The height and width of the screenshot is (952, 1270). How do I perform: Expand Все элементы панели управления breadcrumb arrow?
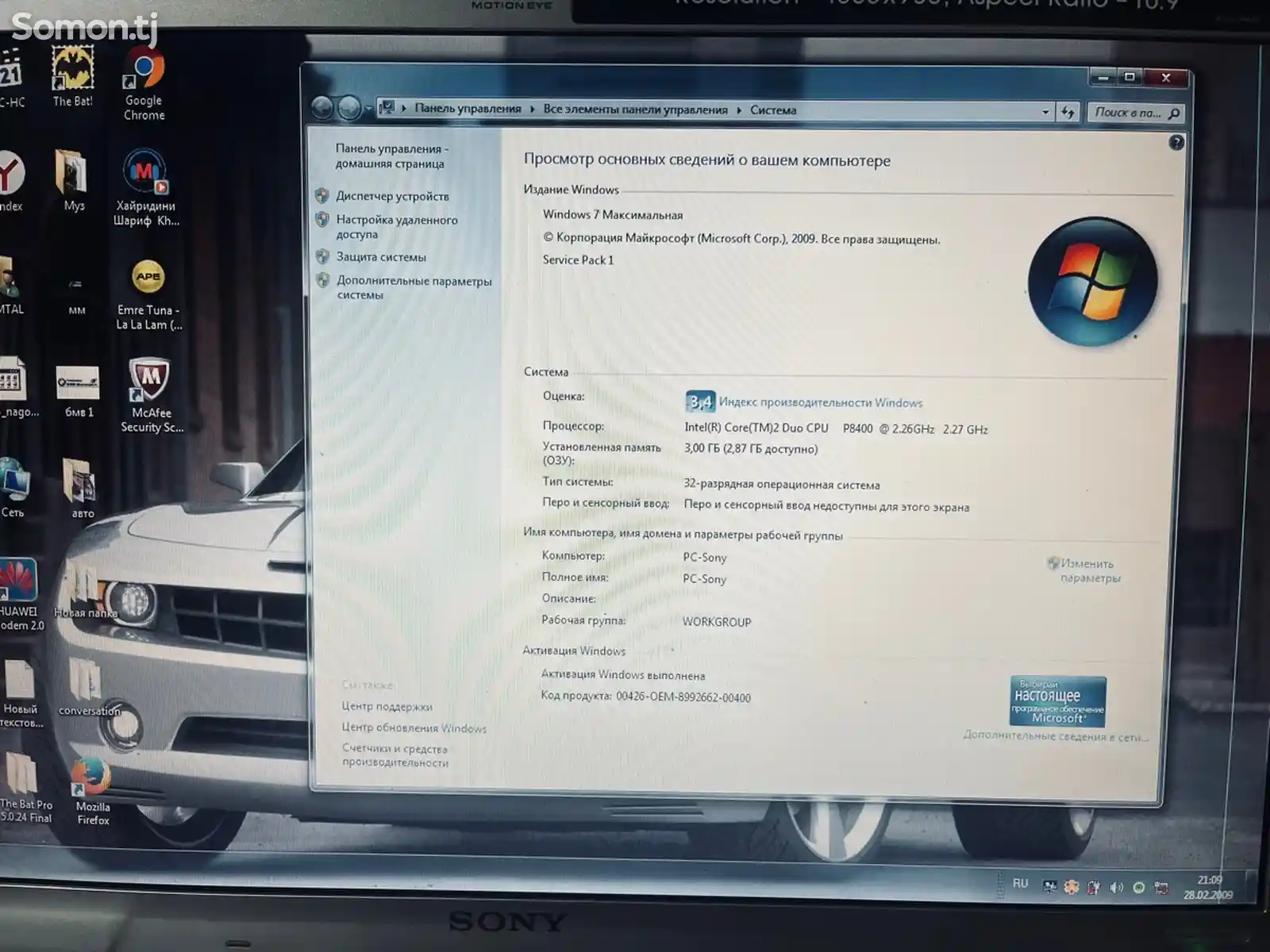739,110
